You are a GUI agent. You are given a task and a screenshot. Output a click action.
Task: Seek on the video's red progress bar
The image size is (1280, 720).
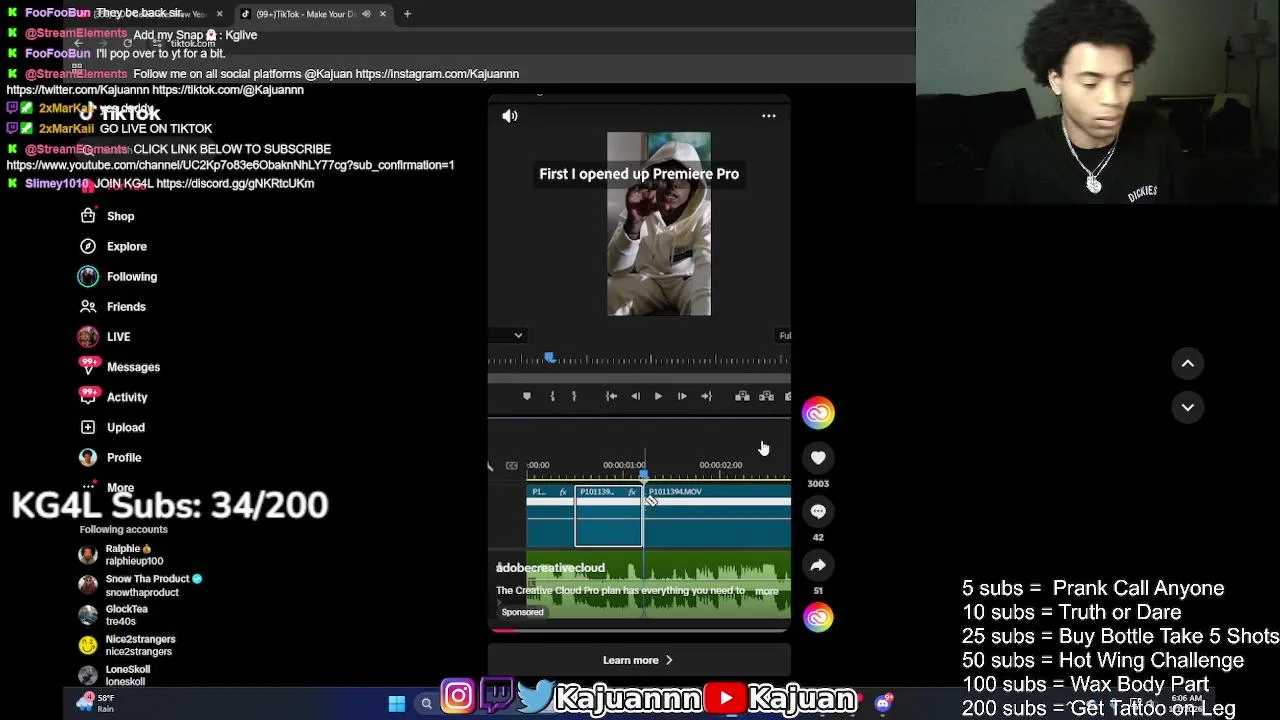639,630
